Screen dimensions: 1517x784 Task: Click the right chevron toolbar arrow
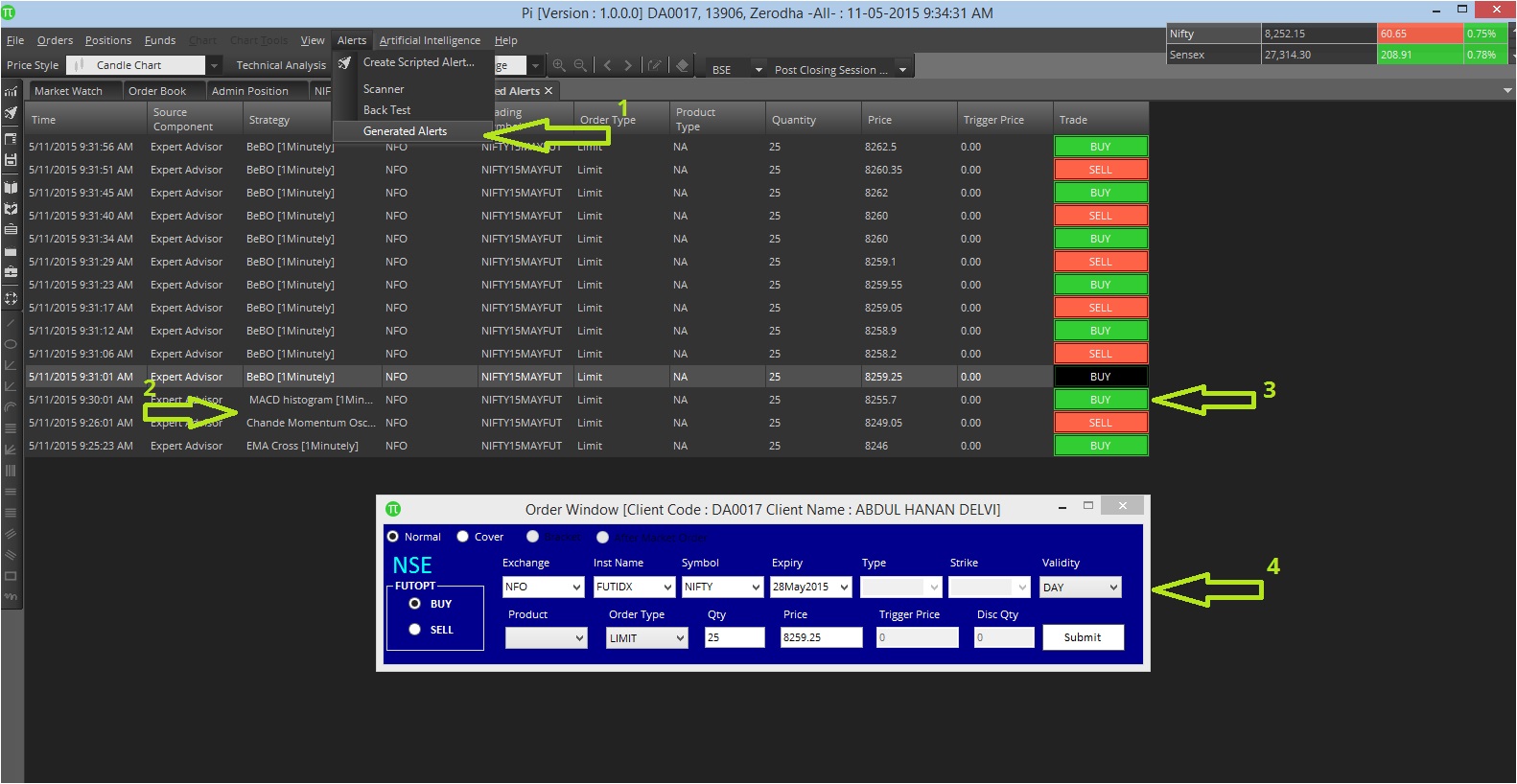pyautogui.click(x=628, y=65)
